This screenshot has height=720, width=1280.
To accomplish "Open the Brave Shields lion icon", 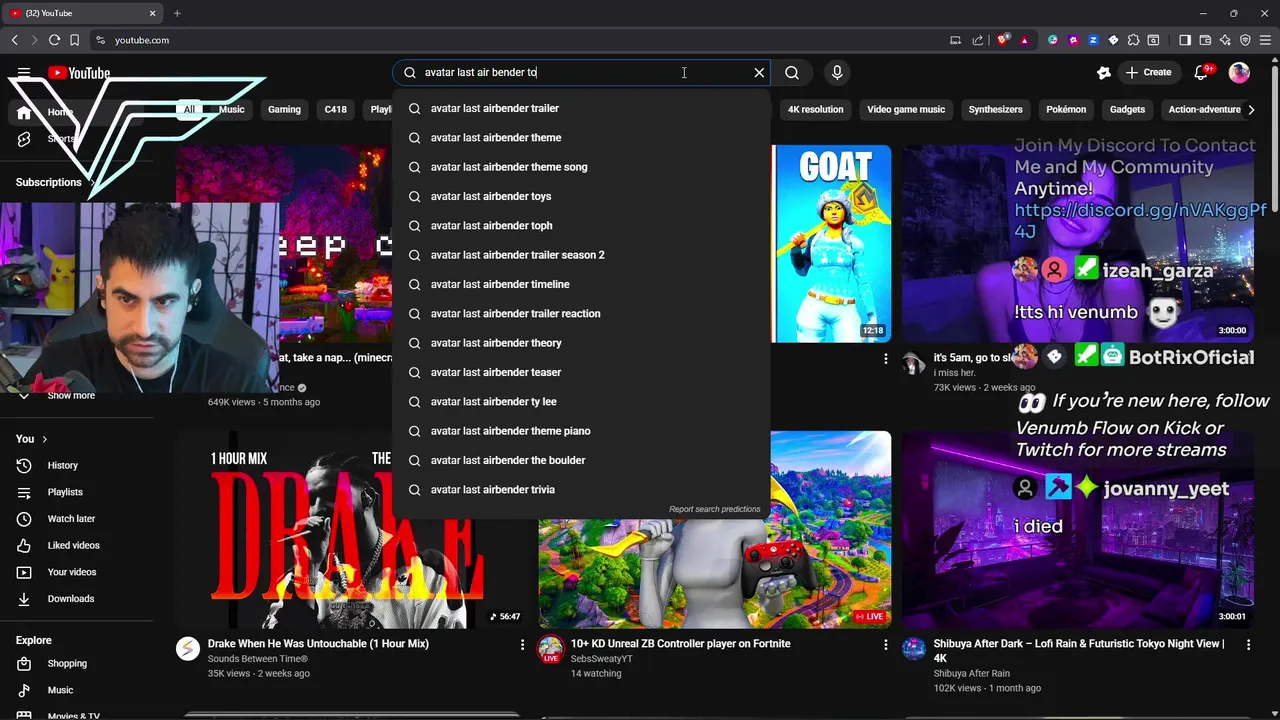I will [x=1003, y=40].
